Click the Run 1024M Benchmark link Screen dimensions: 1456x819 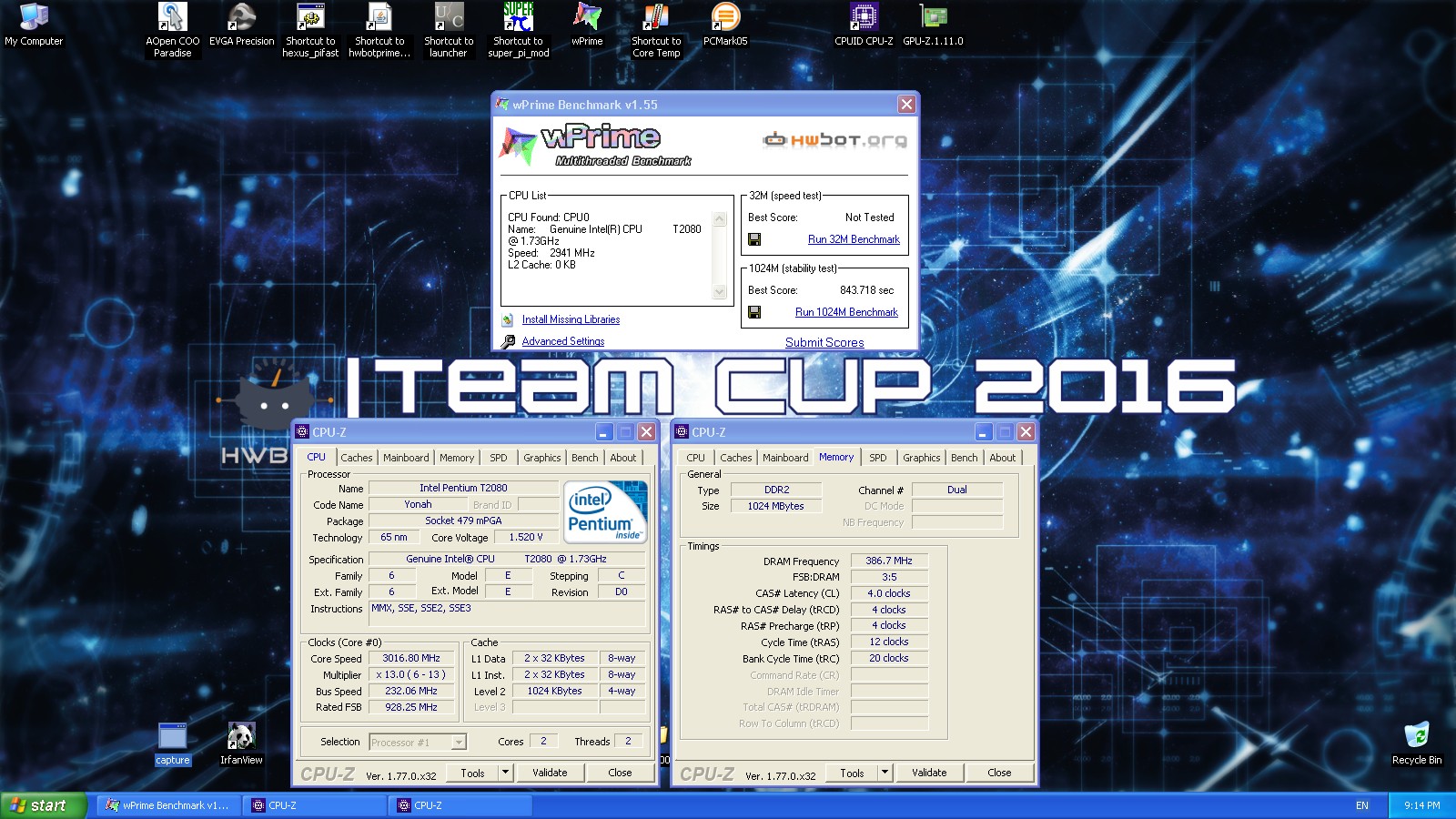[846, 312]
